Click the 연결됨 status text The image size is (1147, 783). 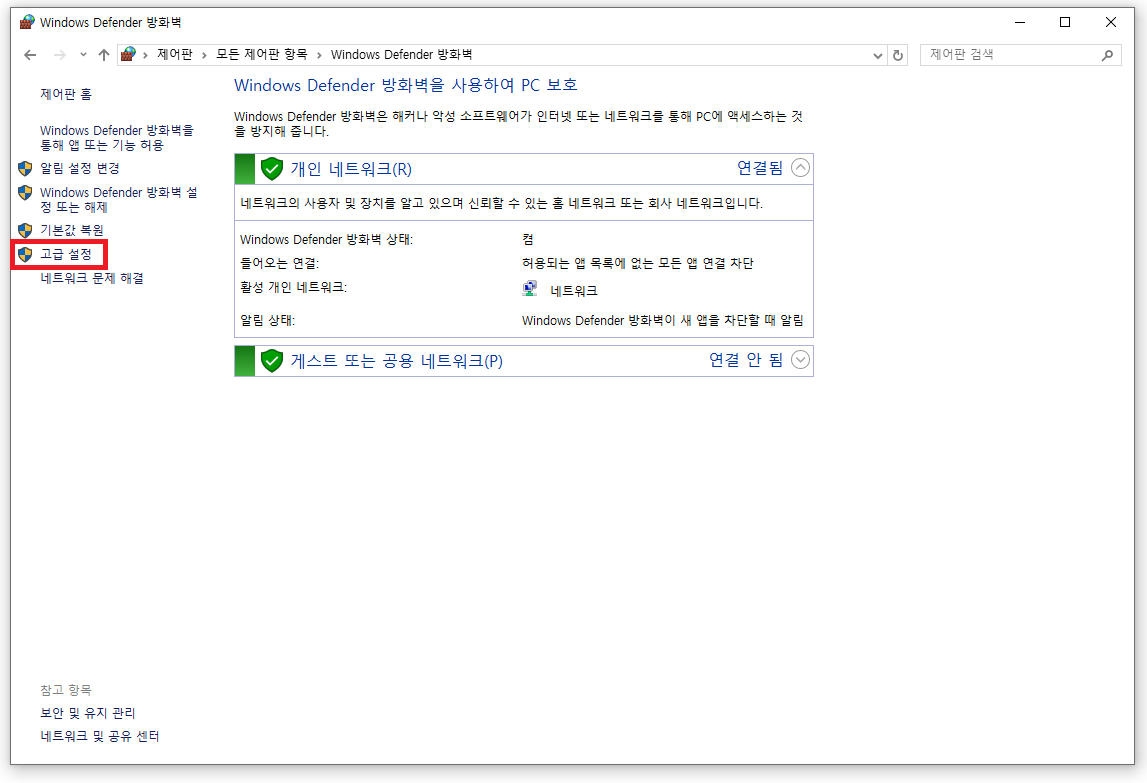click(760, 168)
